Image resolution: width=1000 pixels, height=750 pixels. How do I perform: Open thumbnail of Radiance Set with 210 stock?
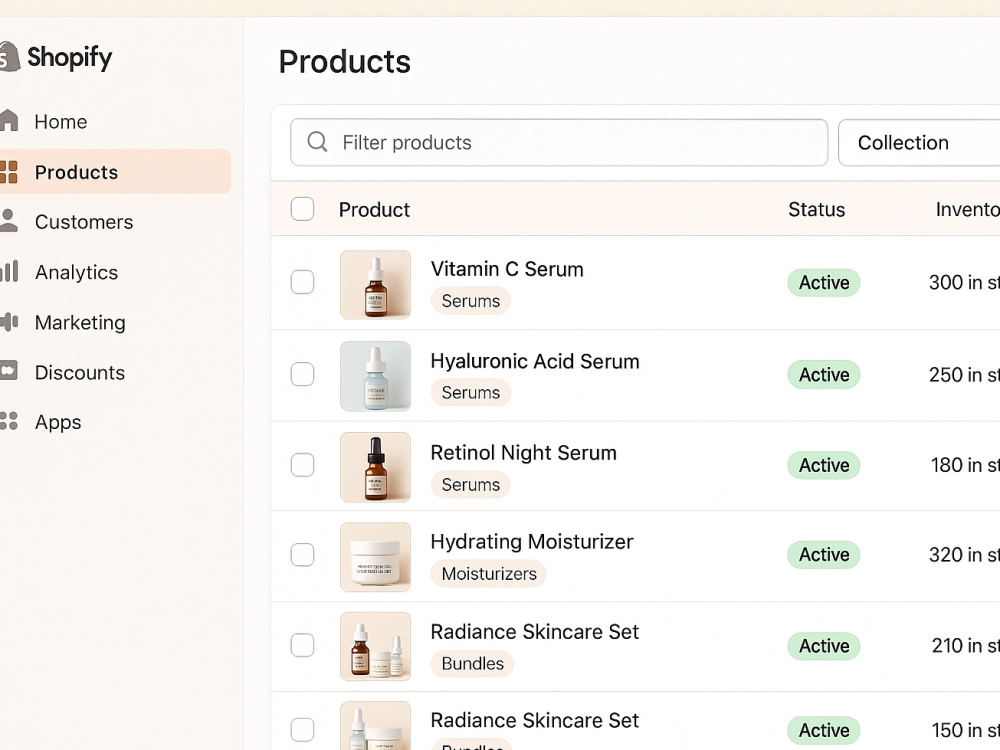[x=375, y=646]
